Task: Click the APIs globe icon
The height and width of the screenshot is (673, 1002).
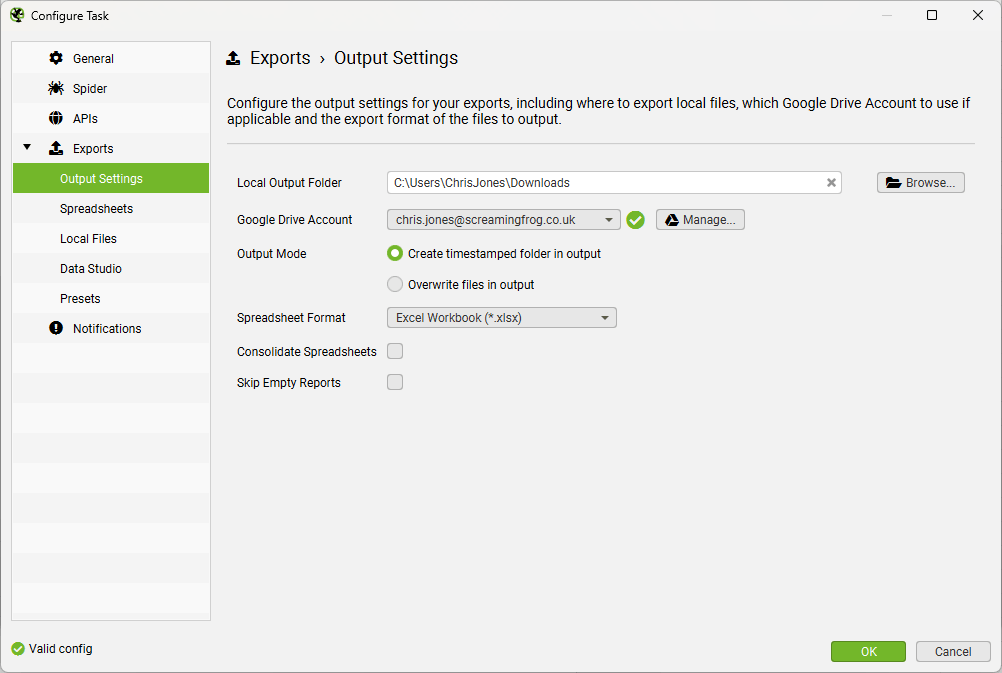Action: tap(56, 118)
